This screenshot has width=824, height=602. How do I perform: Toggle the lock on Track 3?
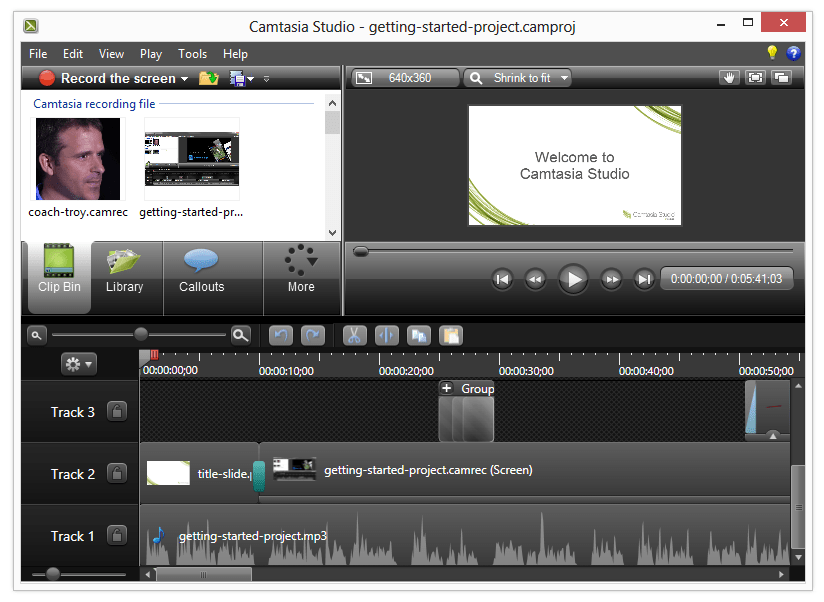(117, 412)
